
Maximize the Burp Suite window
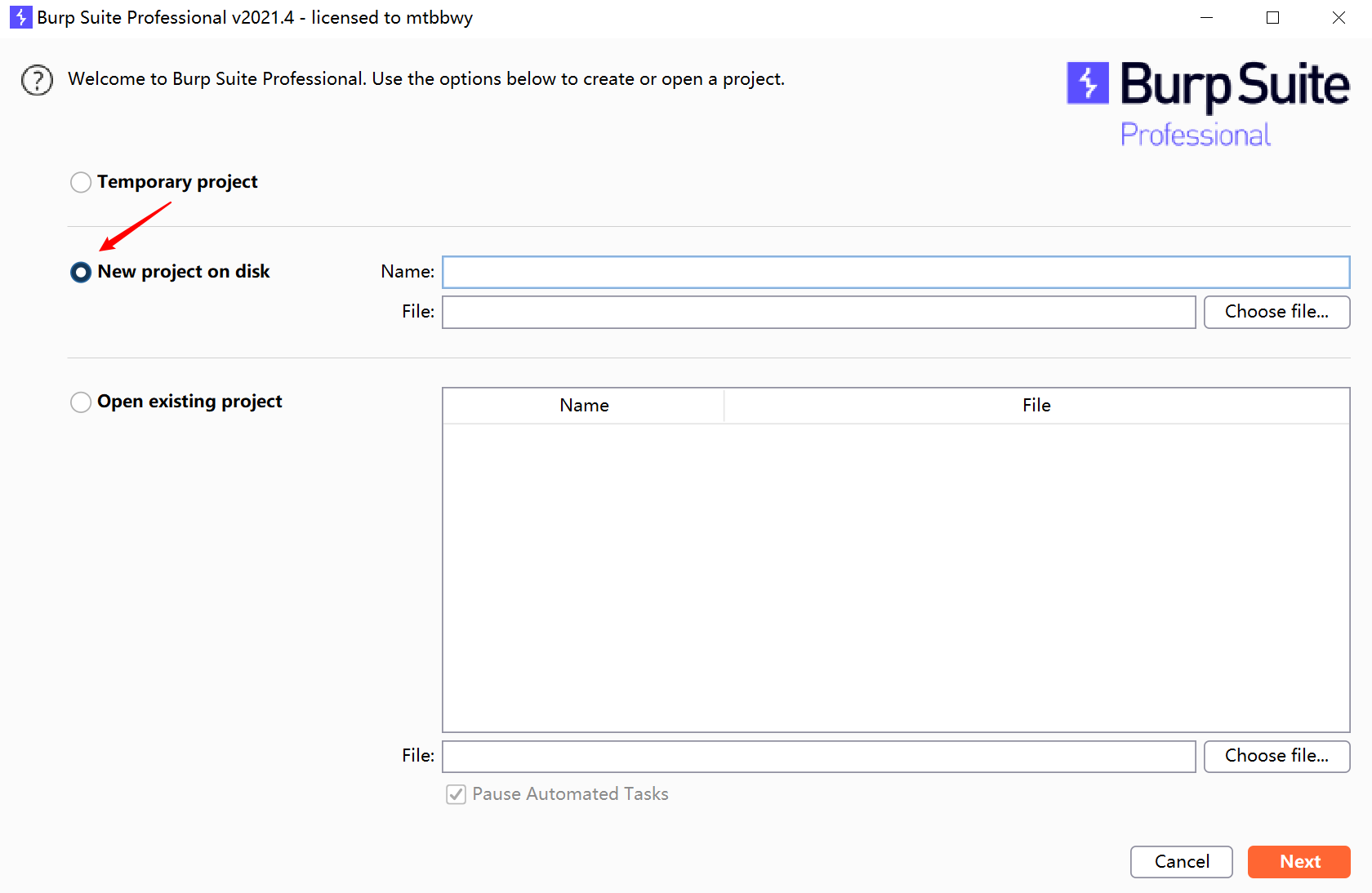(1272, 17)
